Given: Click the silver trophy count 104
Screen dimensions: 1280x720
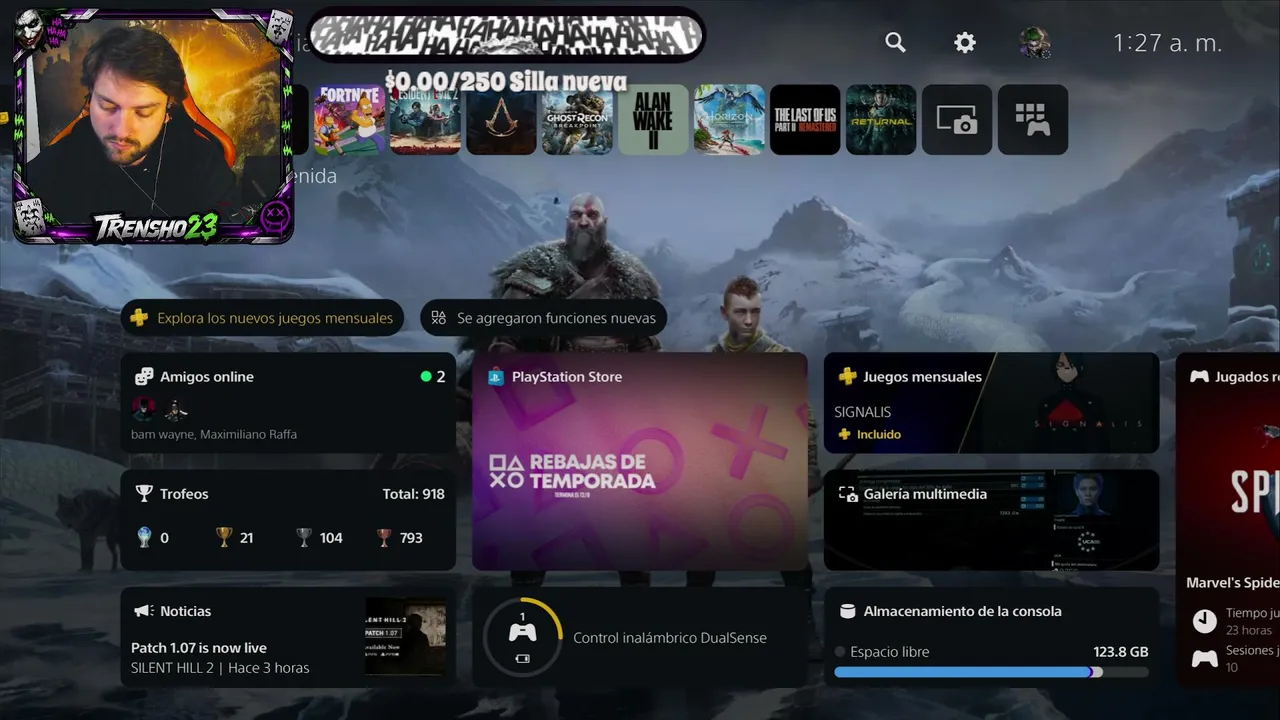Looking at the screenshot, I should (x=331, y=538).
